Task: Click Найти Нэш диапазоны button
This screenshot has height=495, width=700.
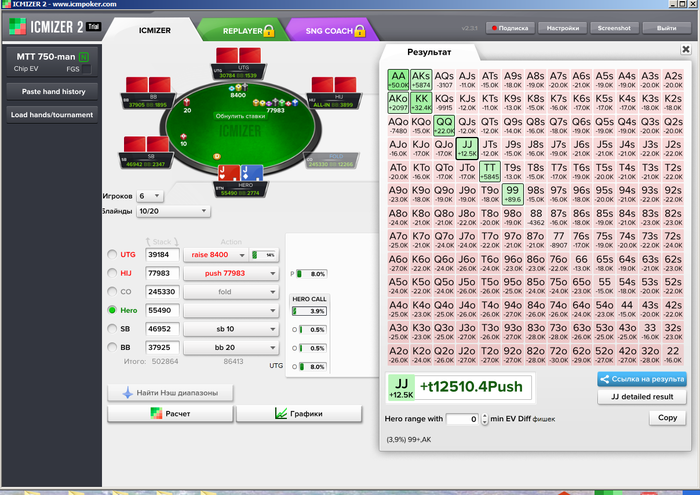Action: pyautogui.click(x=170, y=393)
